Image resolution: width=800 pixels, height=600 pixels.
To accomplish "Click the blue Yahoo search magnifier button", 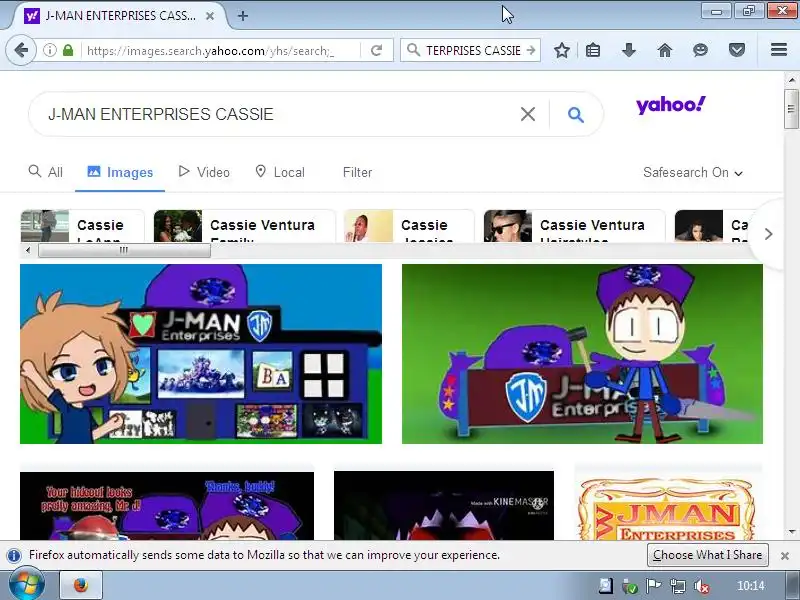I will coord(576,114).
